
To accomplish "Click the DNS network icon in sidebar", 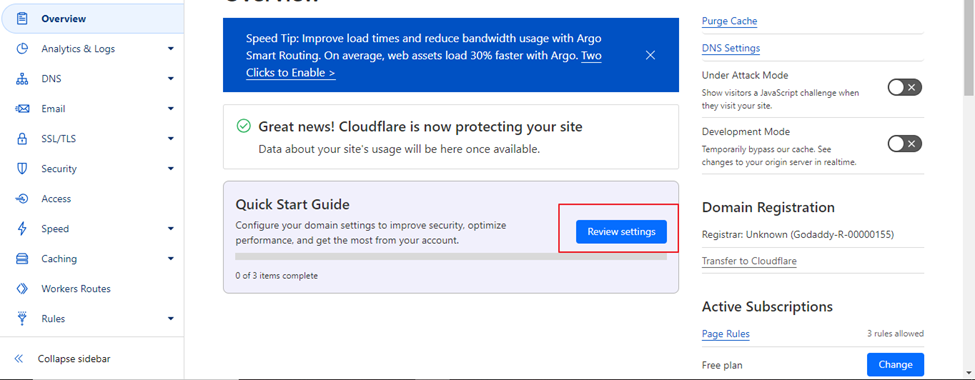I will coord(22,79).
